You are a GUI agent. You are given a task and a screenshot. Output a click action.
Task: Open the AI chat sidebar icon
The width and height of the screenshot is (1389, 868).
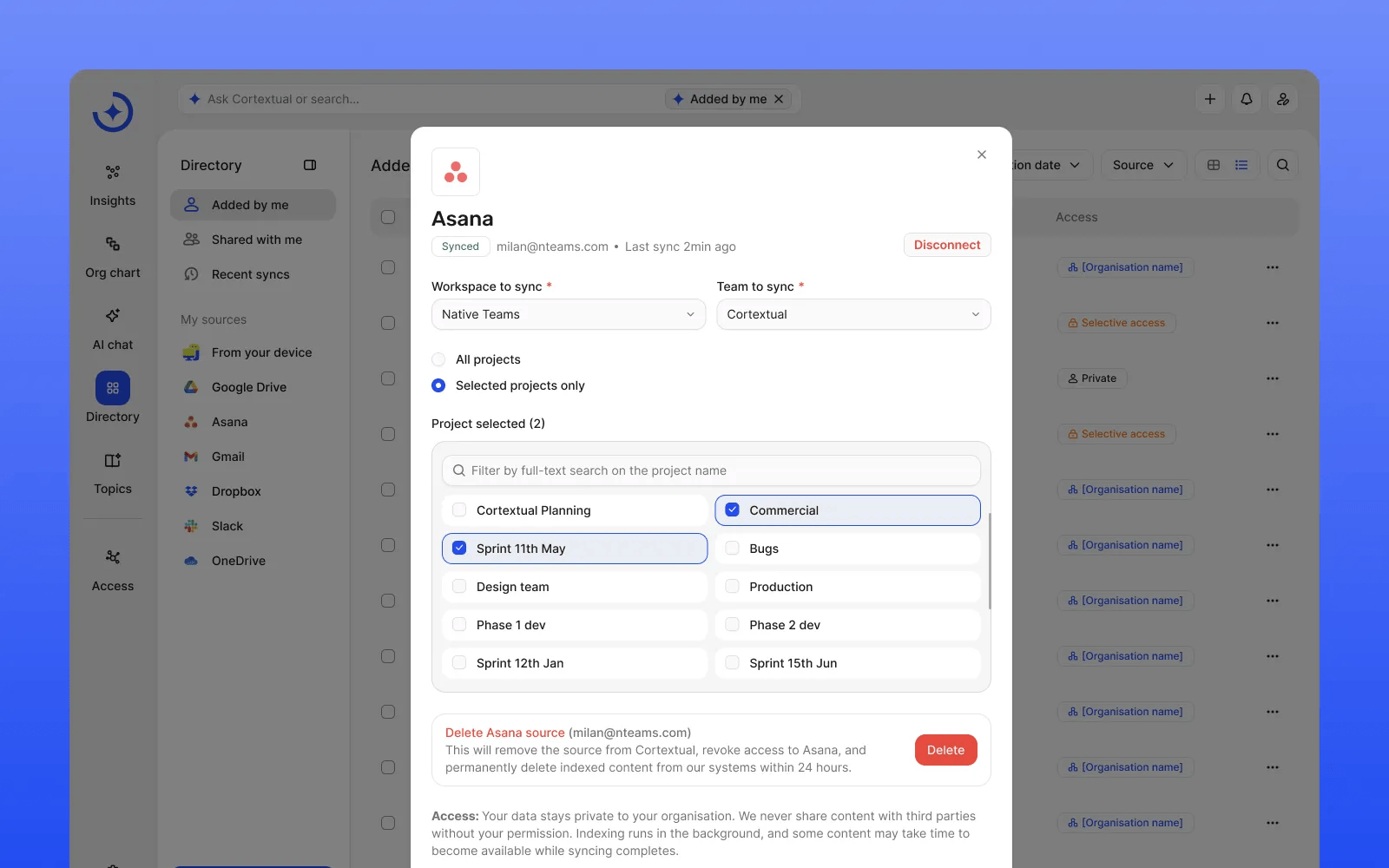coord(113,316)
